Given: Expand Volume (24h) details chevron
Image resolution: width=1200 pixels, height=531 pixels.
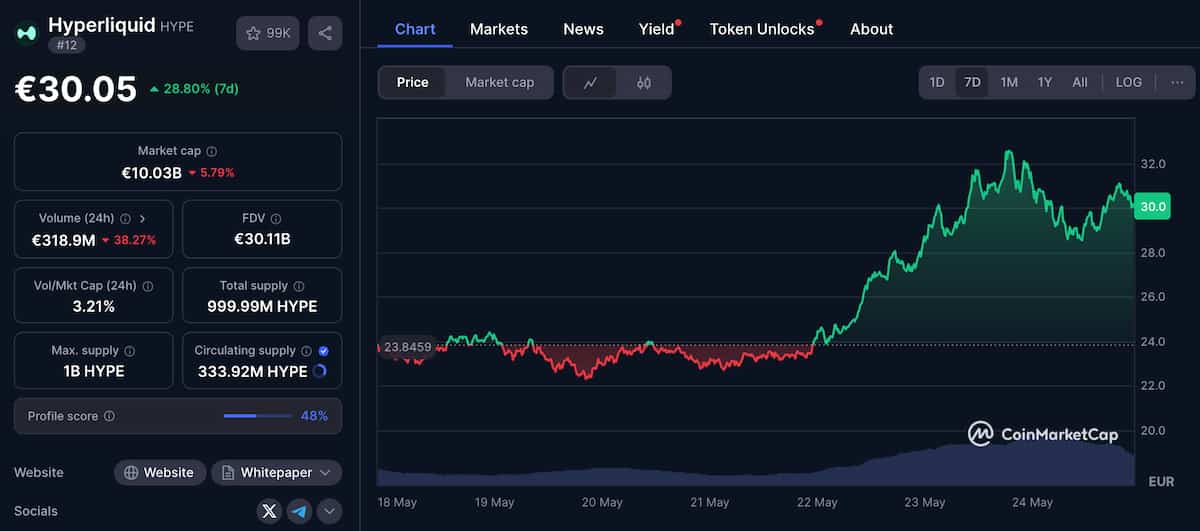Looking at the screenshot, I should [143, 218].
